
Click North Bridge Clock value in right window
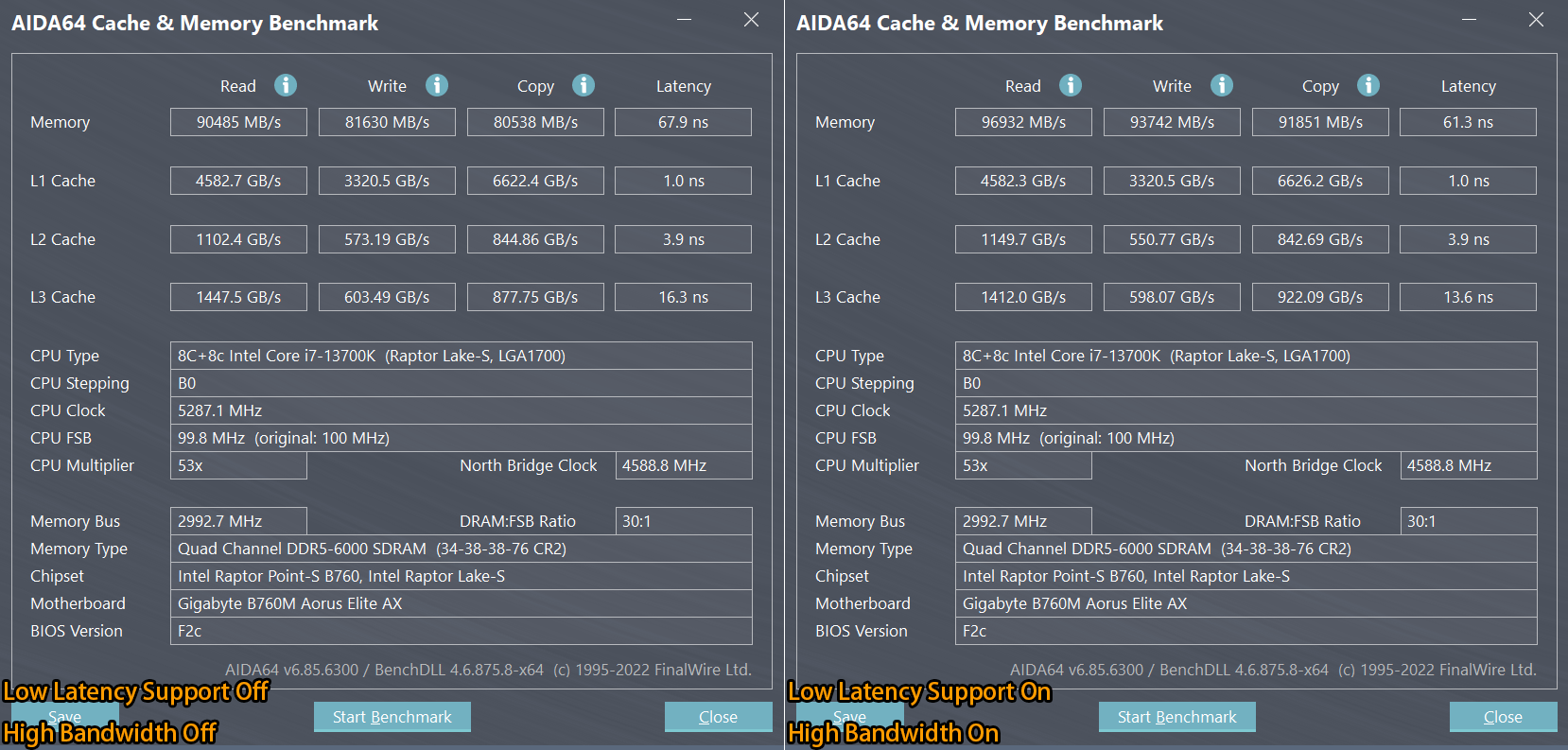click(x=1469, y=465)
